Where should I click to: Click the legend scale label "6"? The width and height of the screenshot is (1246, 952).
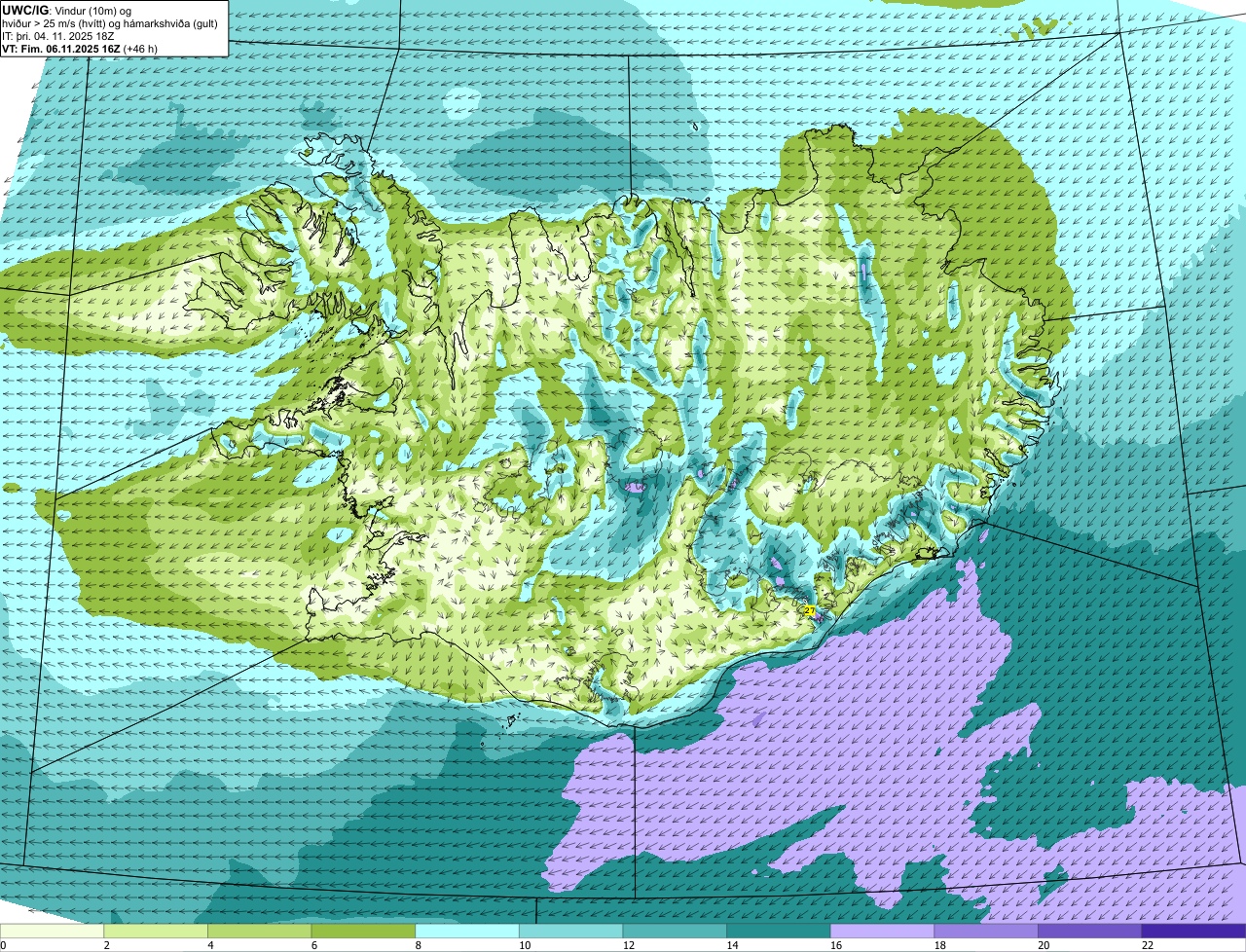point(314,945)
